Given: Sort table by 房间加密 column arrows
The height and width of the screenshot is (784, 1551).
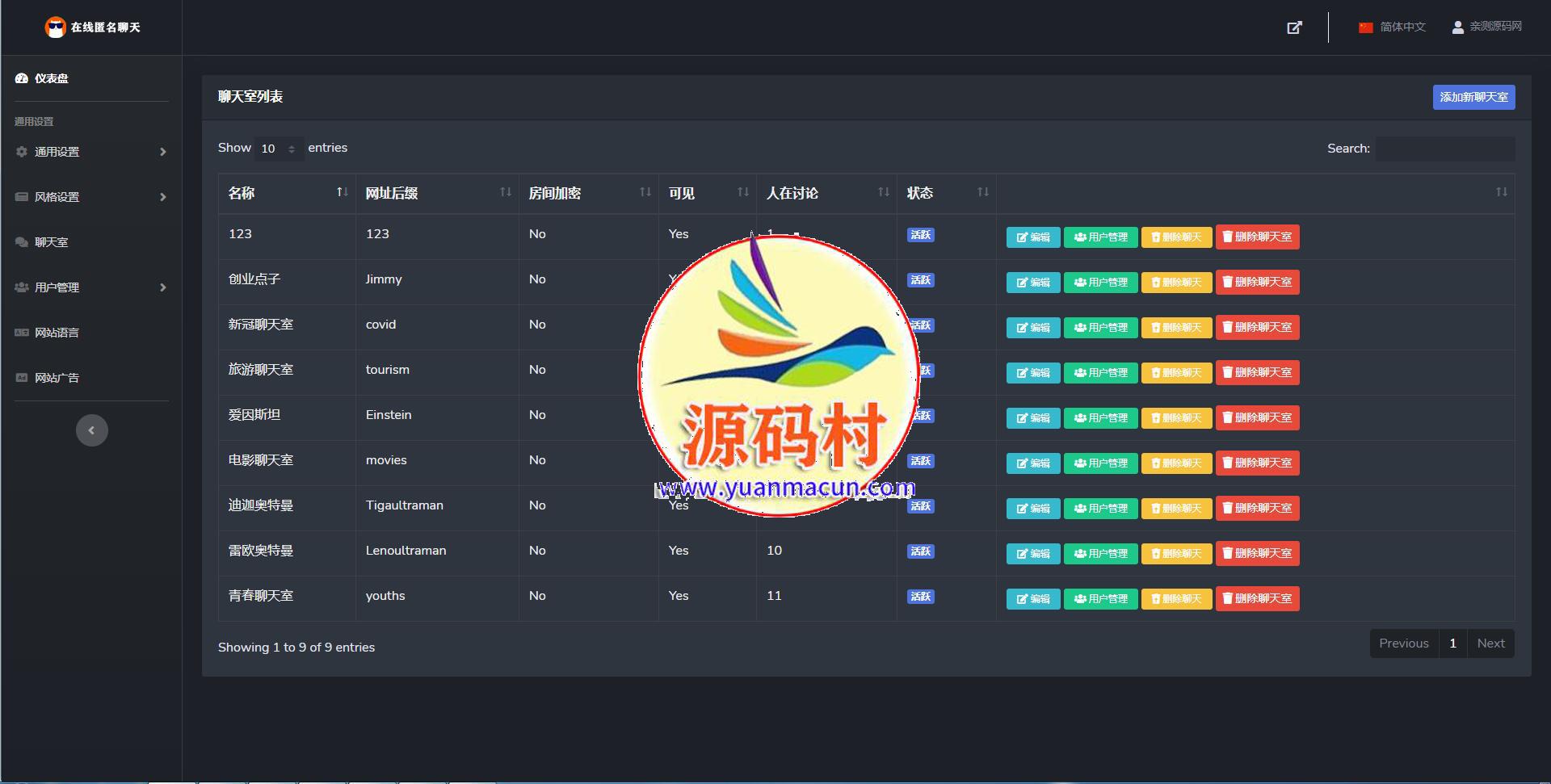Looking at the screenshot, I should (645, 192).
